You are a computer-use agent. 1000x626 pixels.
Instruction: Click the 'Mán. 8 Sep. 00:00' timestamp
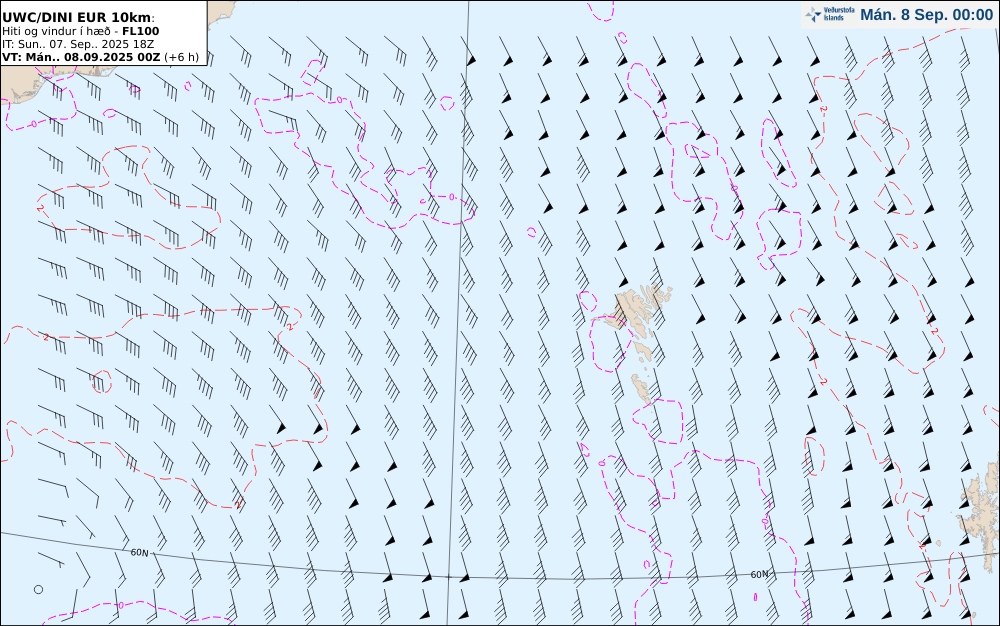pos(926,15)
